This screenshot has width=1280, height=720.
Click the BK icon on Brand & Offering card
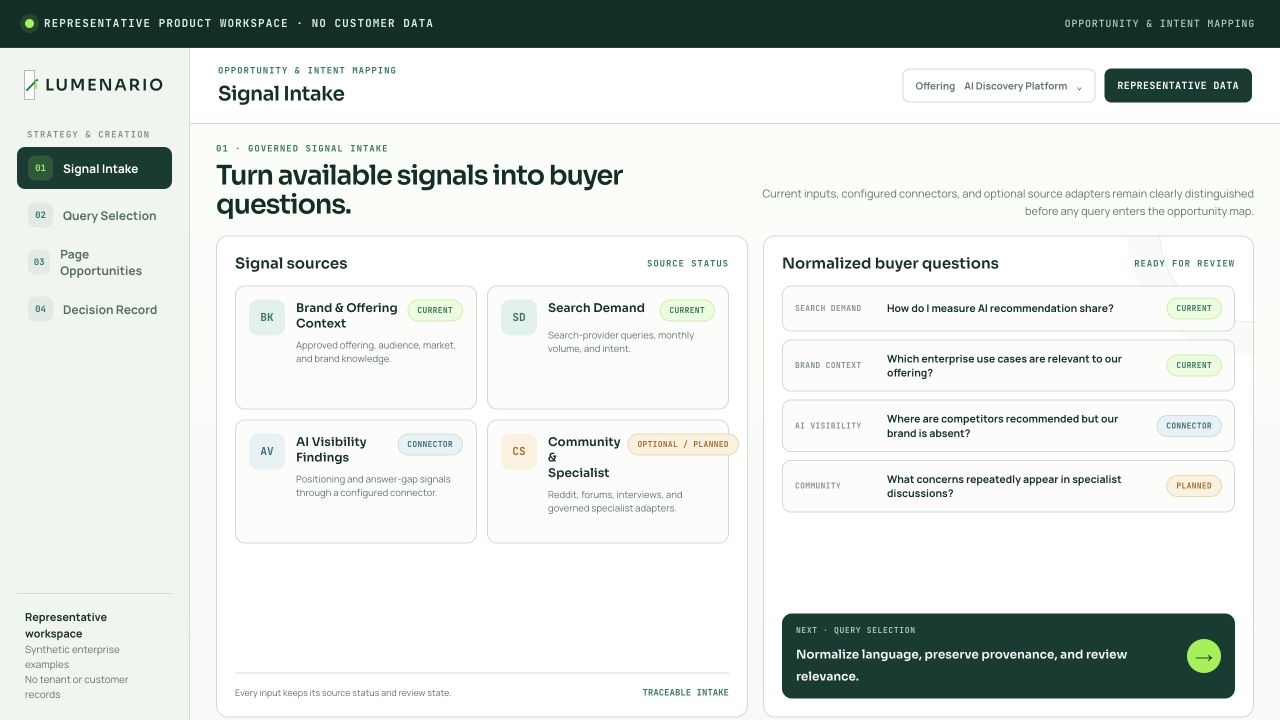(x=267, y=318)
